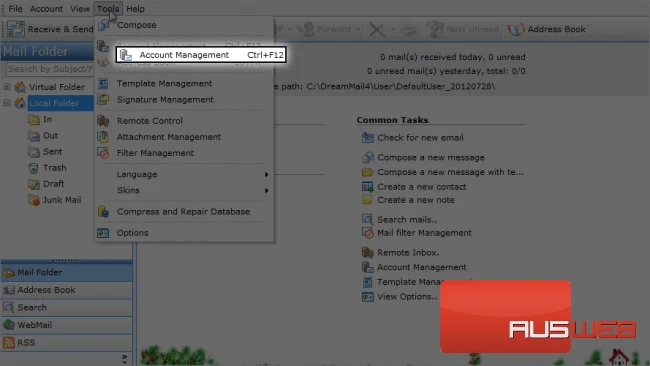
Task: Open Remote Control from Tools menu
Action: (149, 121)
